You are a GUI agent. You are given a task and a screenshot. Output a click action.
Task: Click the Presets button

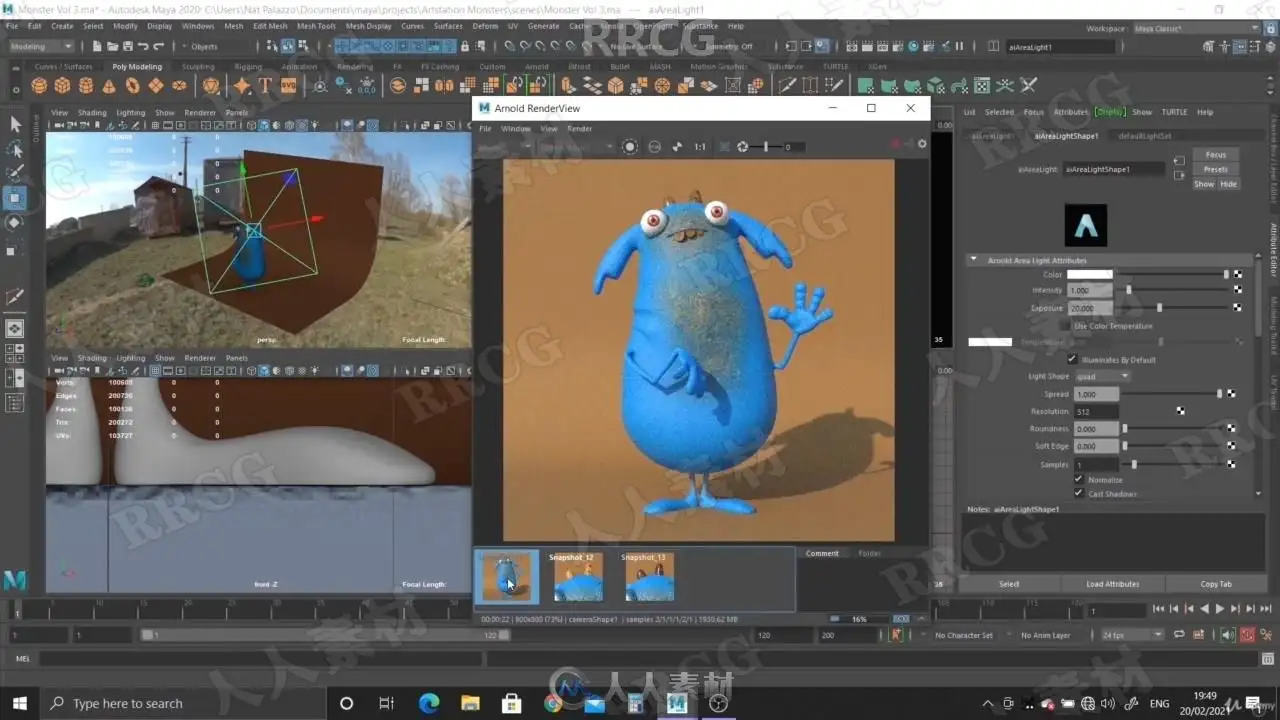pos(1216,169)
